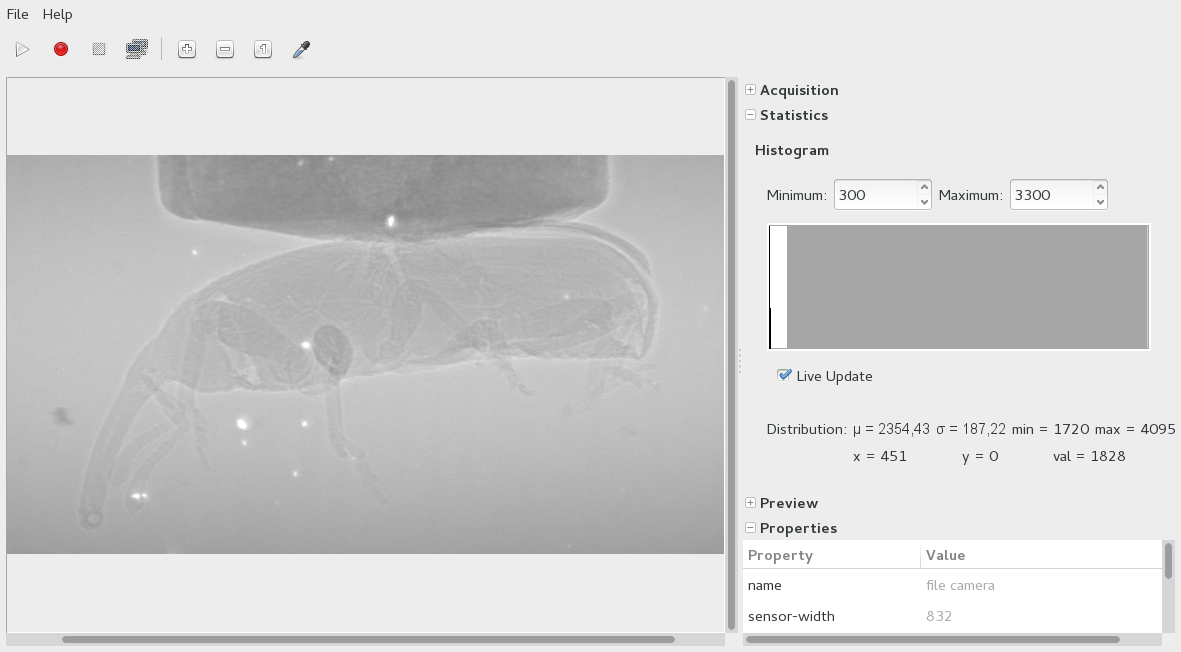Click the red record button
The height and width of the screenshot is (652, 1181).
pos(61,49)
